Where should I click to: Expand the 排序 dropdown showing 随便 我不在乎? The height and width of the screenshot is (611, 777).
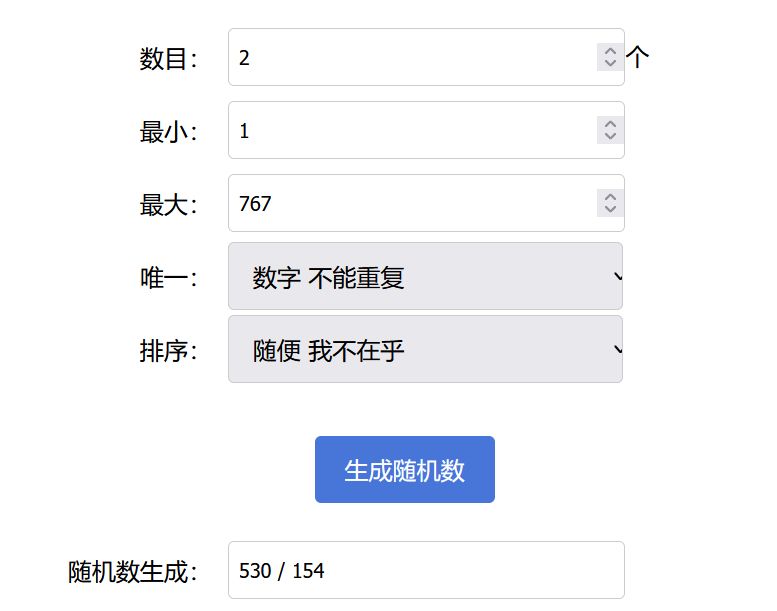[425, 350]
